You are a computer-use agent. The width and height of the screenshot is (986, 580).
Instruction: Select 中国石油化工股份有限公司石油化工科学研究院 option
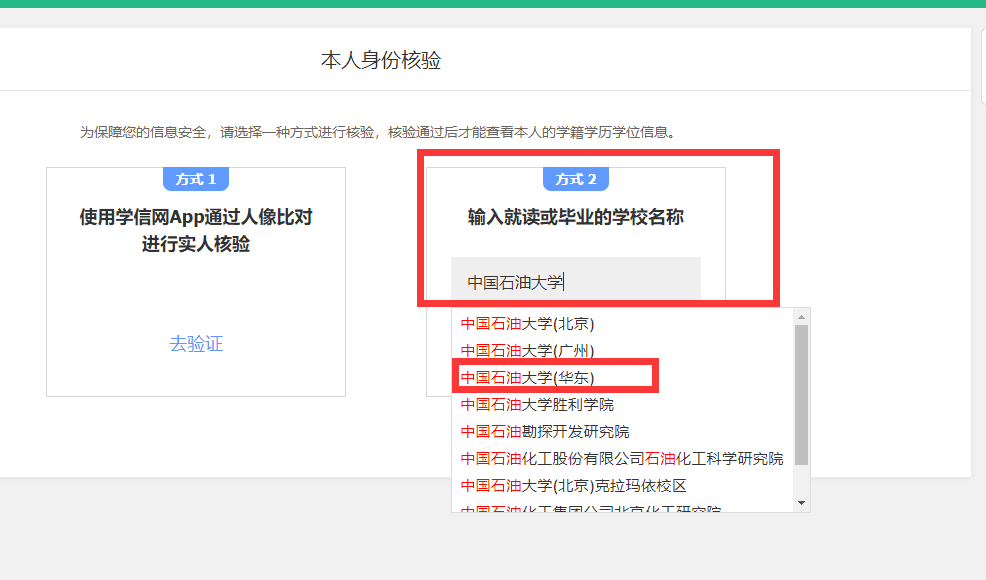coord(621,458)
